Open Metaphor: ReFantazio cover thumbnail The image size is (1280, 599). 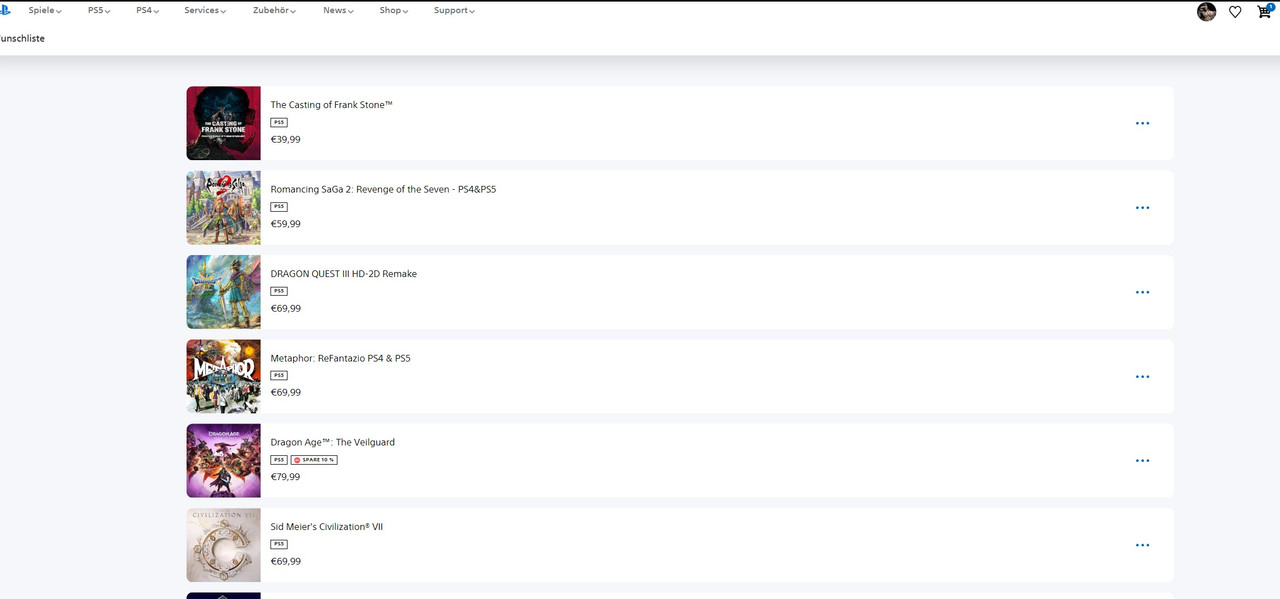223,376
